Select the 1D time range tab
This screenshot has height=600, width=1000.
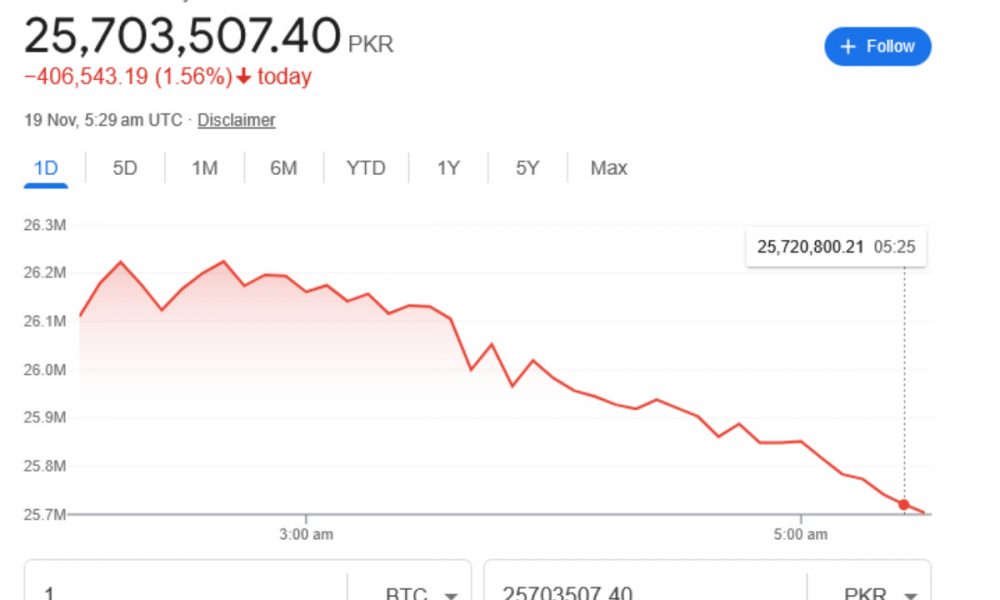[x=46, y=168]
